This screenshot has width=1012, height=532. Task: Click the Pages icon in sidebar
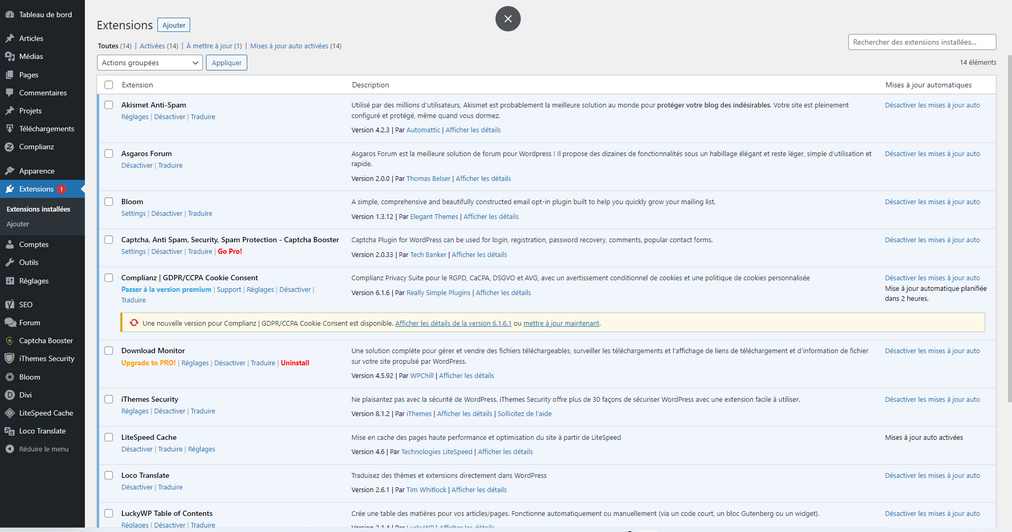[x=10, y=75]
